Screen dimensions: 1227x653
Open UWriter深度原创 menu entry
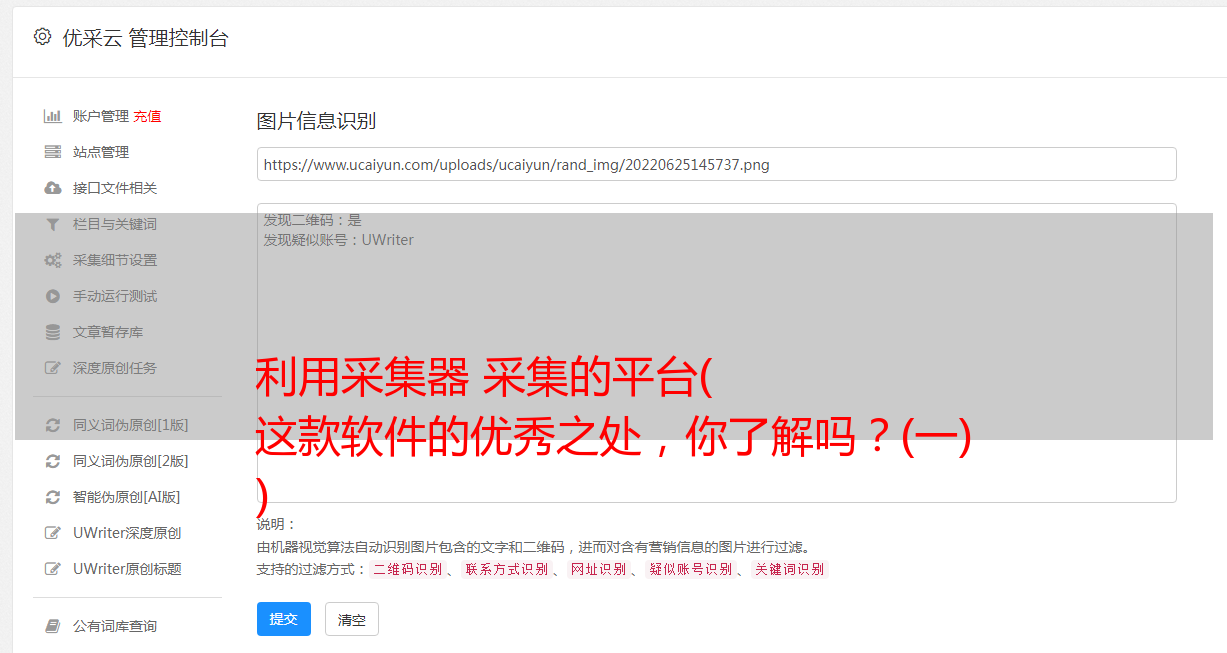coord(127,533)
